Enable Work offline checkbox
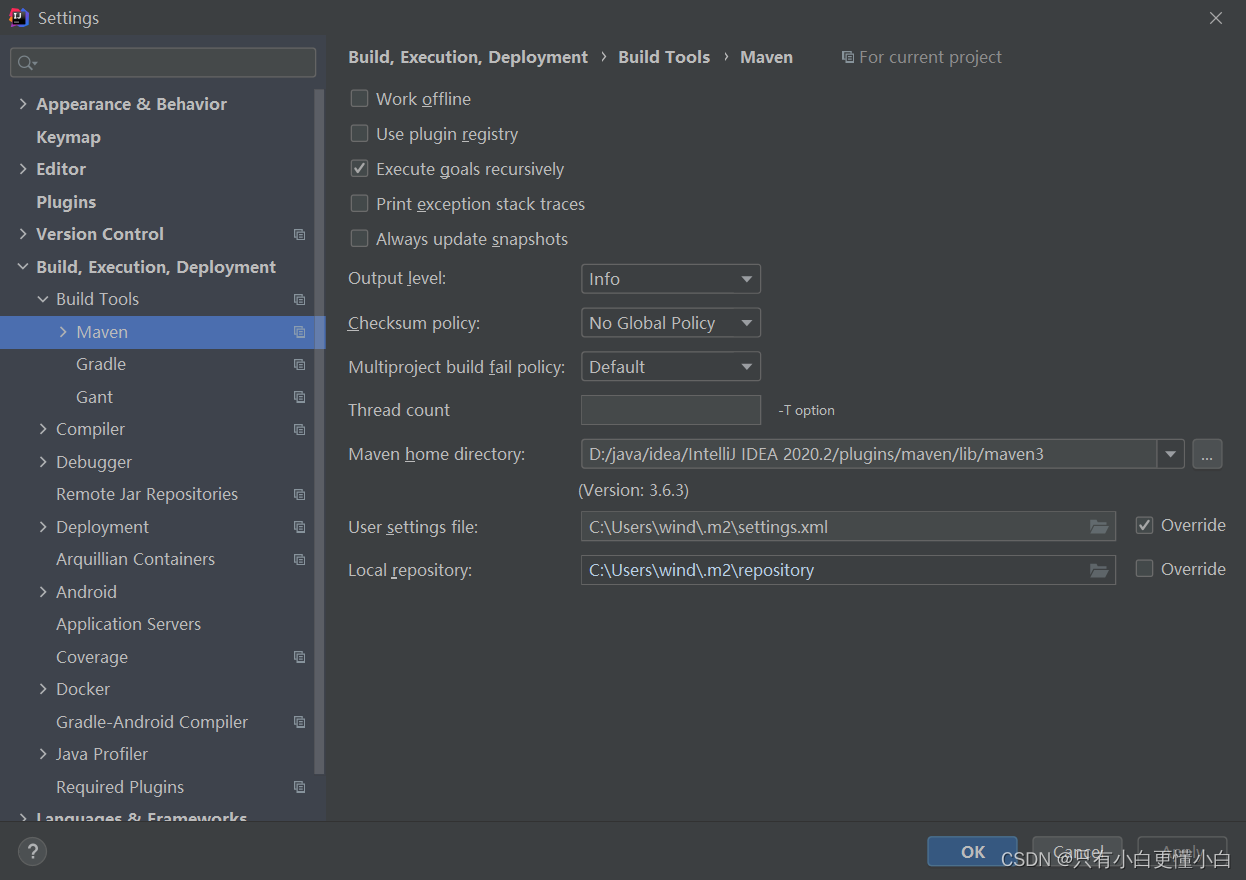Screen dimensions: 1246x880 [359, 99]
